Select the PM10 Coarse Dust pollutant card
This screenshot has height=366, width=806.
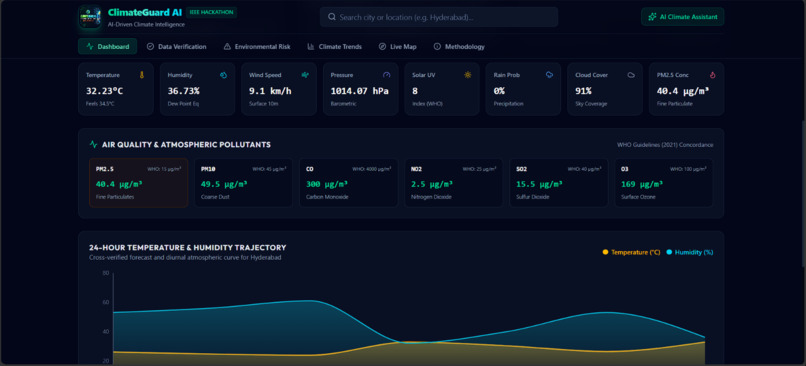243,182
